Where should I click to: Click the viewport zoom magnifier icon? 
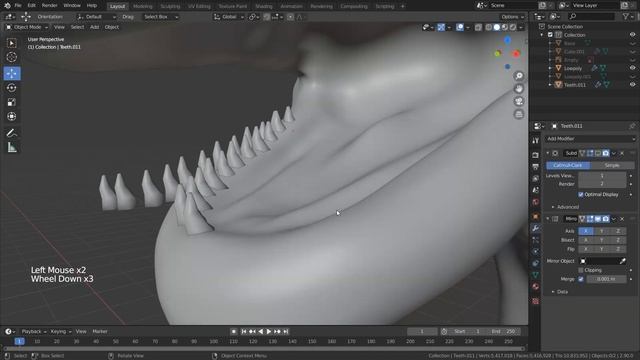click(x=519, y=76)
